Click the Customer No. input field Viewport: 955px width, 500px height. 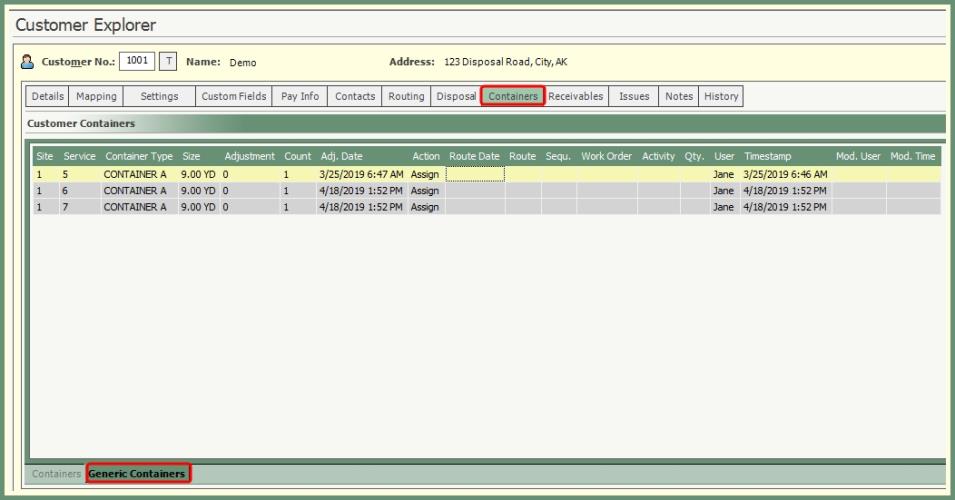tap(136, 61)
